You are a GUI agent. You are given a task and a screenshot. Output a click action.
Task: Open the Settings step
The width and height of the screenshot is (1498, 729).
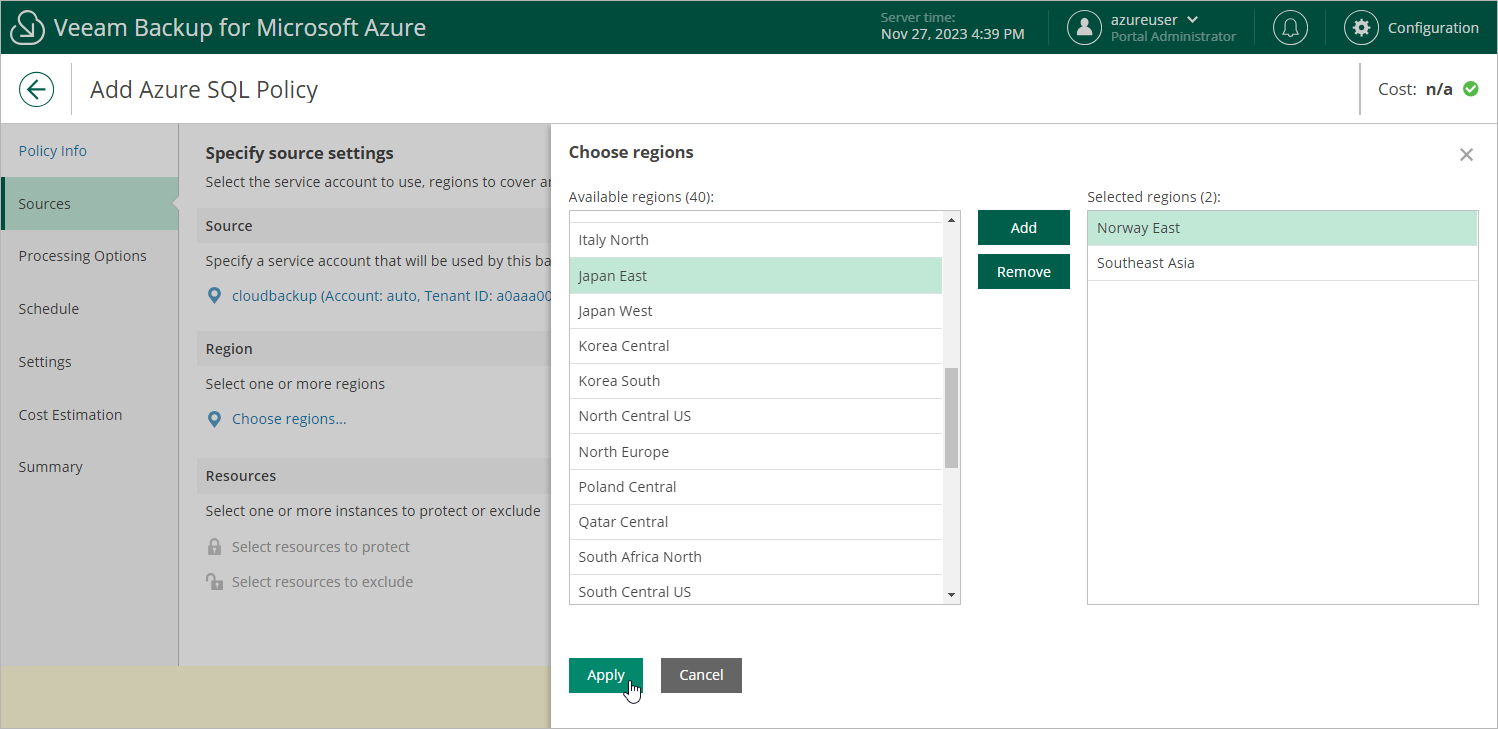[45, 362]
